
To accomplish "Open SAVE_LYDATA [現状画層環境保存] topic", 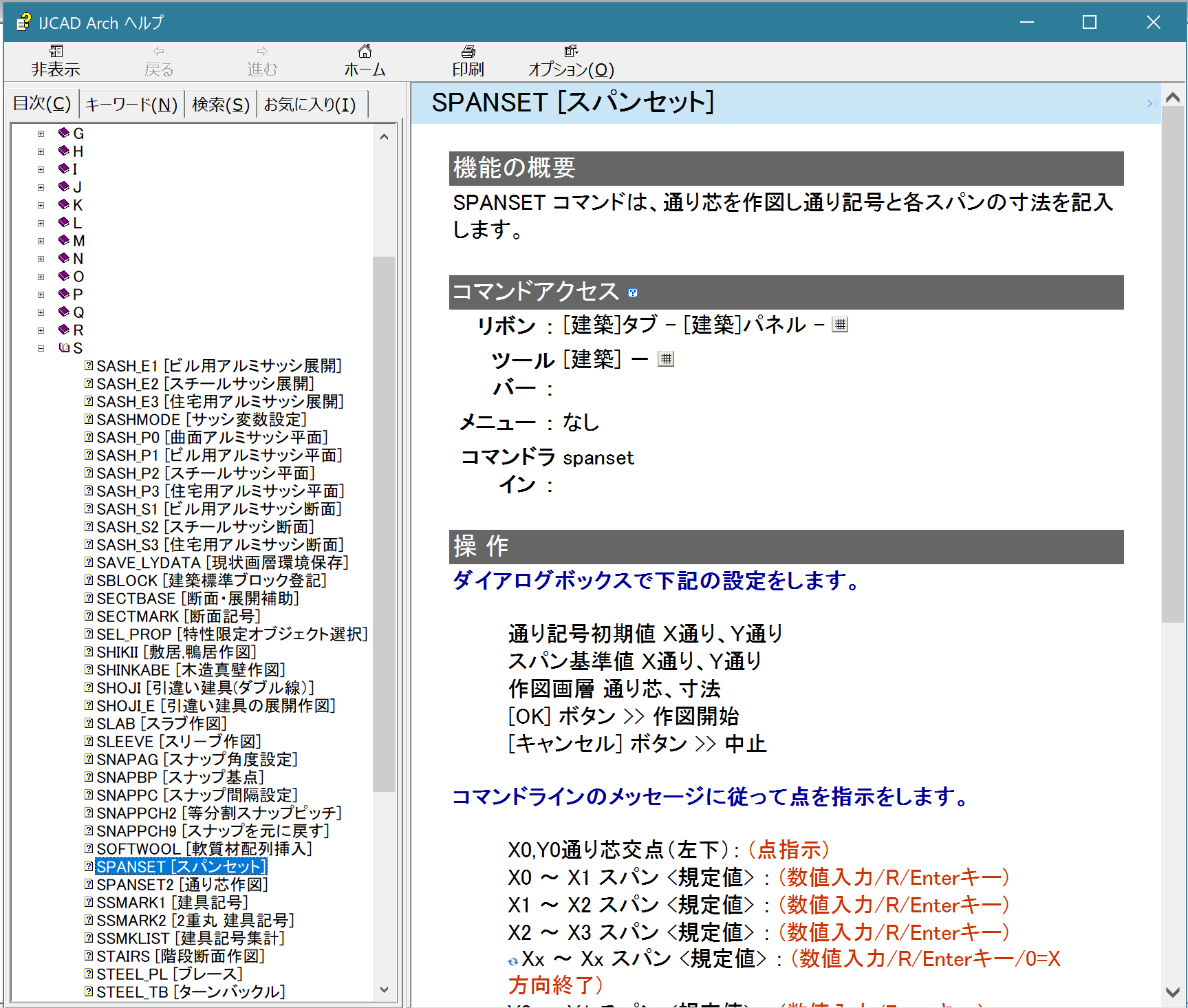I will [222, 562].
